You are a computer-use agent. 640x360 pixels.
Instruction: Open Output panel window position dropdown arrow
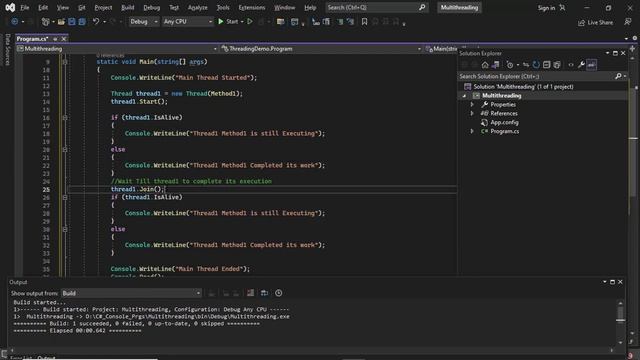604,282
